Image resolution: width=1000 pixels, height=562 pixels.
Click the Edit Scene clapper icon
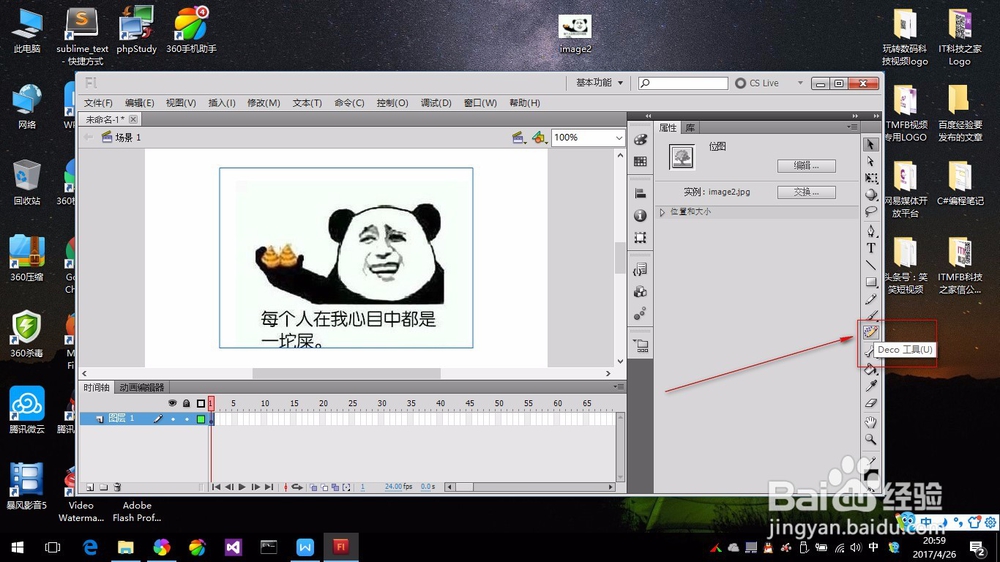pos(518,137)
